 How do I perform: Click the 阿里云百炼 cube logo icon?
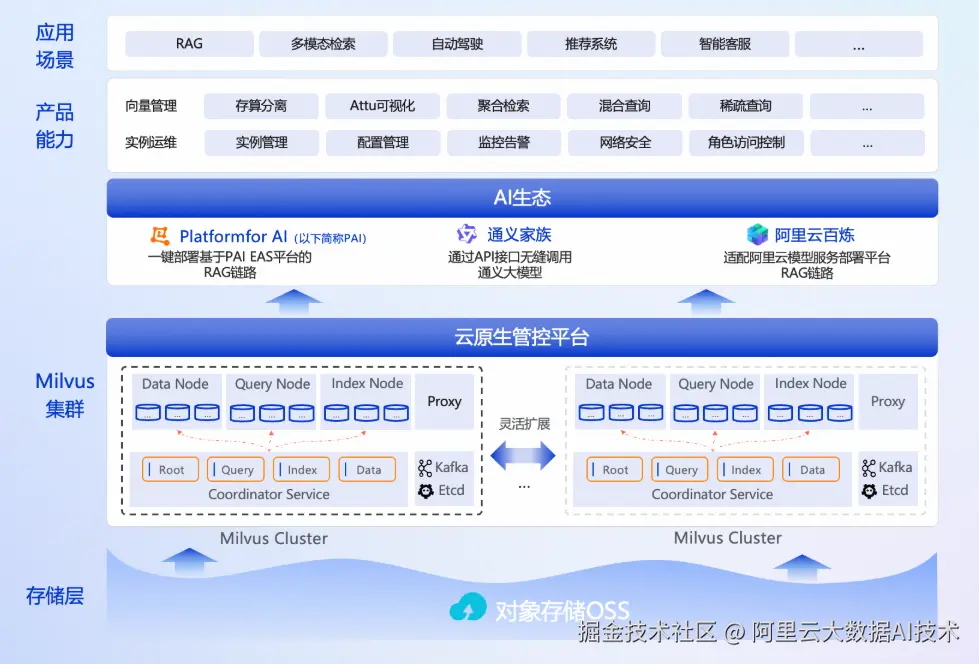tap(757, 234)
